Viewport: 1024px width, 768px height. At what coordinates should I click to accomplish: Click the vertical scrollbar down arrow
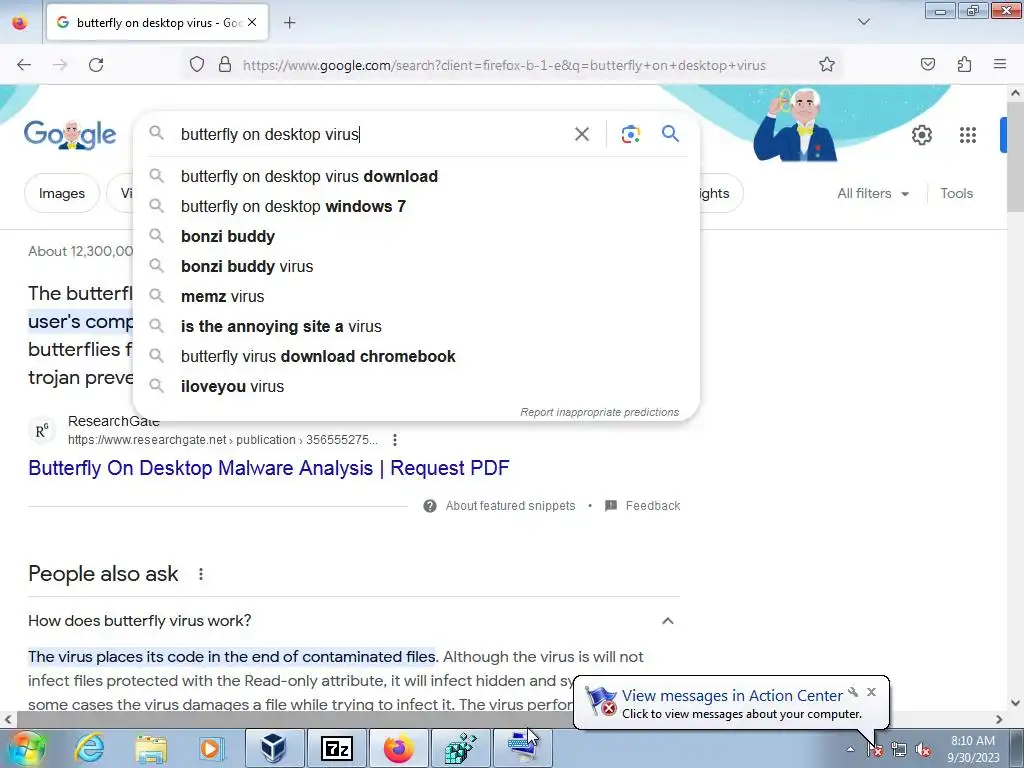[x=1016, y=703]
